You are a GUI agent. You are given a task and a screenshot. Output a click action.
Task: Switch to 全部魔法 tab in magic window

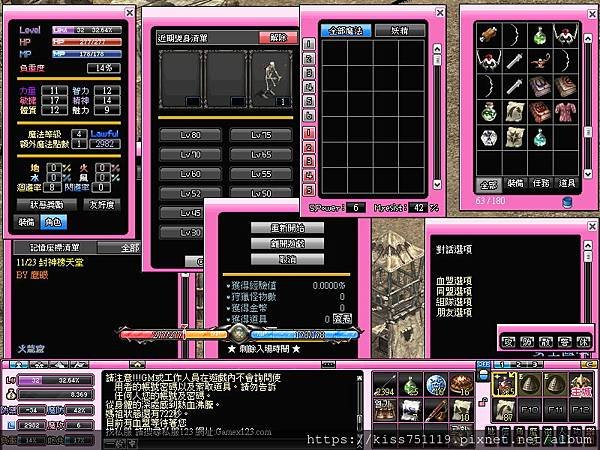346,31
